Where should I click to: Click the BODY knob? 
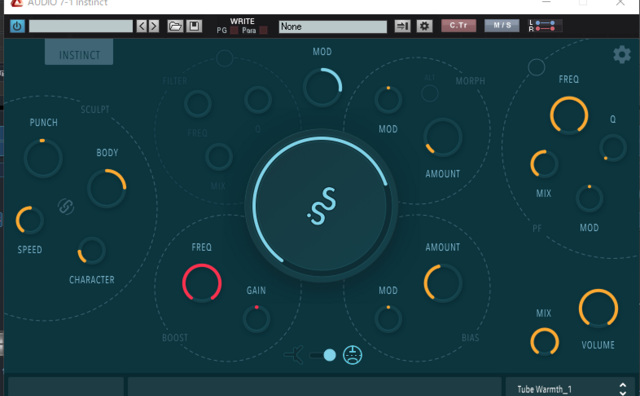tap(107, 188)
